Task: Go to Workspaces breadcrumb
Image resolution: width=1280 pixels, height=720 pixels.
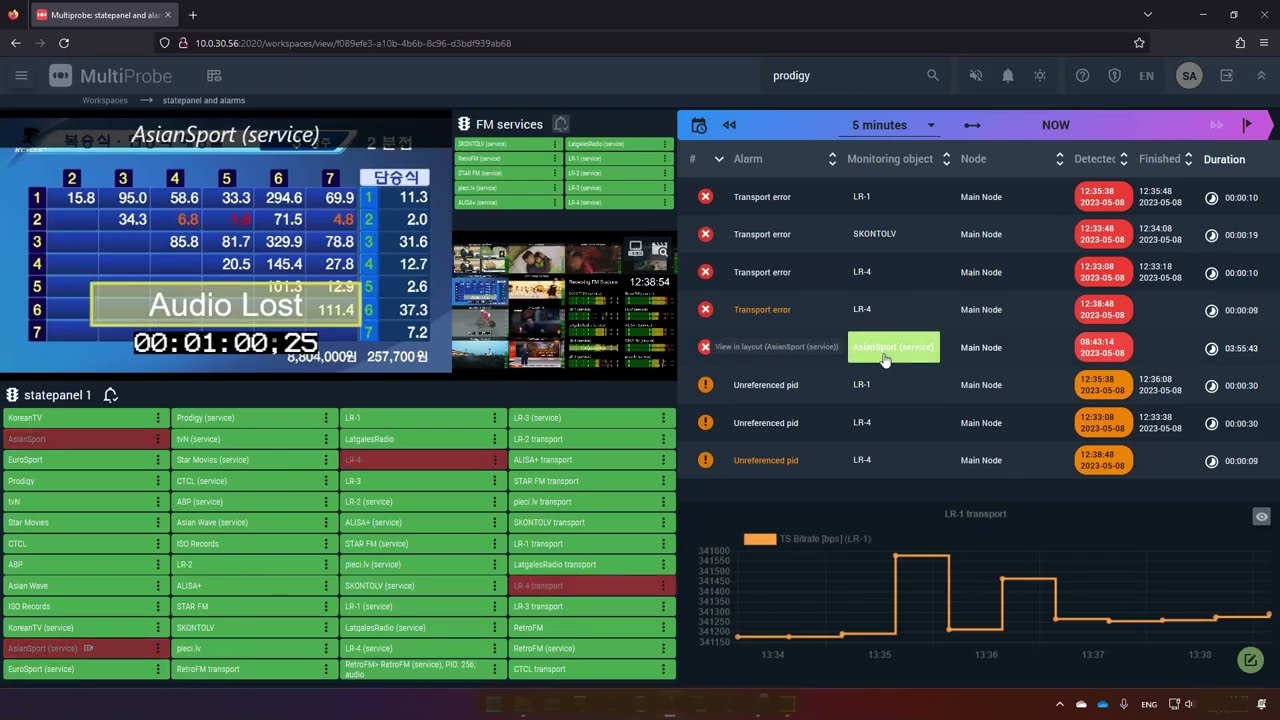Action: pyautogui.click(x=105, y=100)
